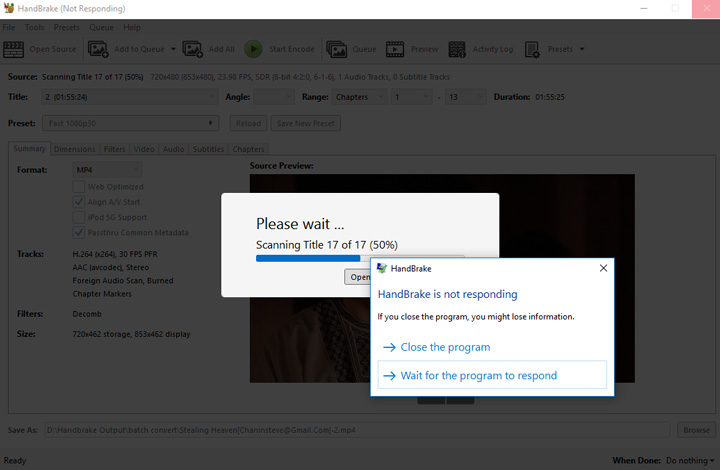Click the Save New Preset button
The height and width of the screenshot is (470, 720).
(x=306, y=123)
